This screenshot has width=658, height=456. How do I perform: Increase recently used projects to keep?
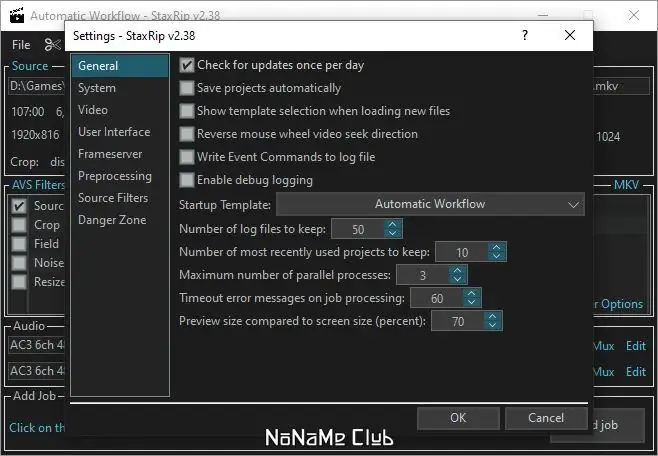[497, 248]
